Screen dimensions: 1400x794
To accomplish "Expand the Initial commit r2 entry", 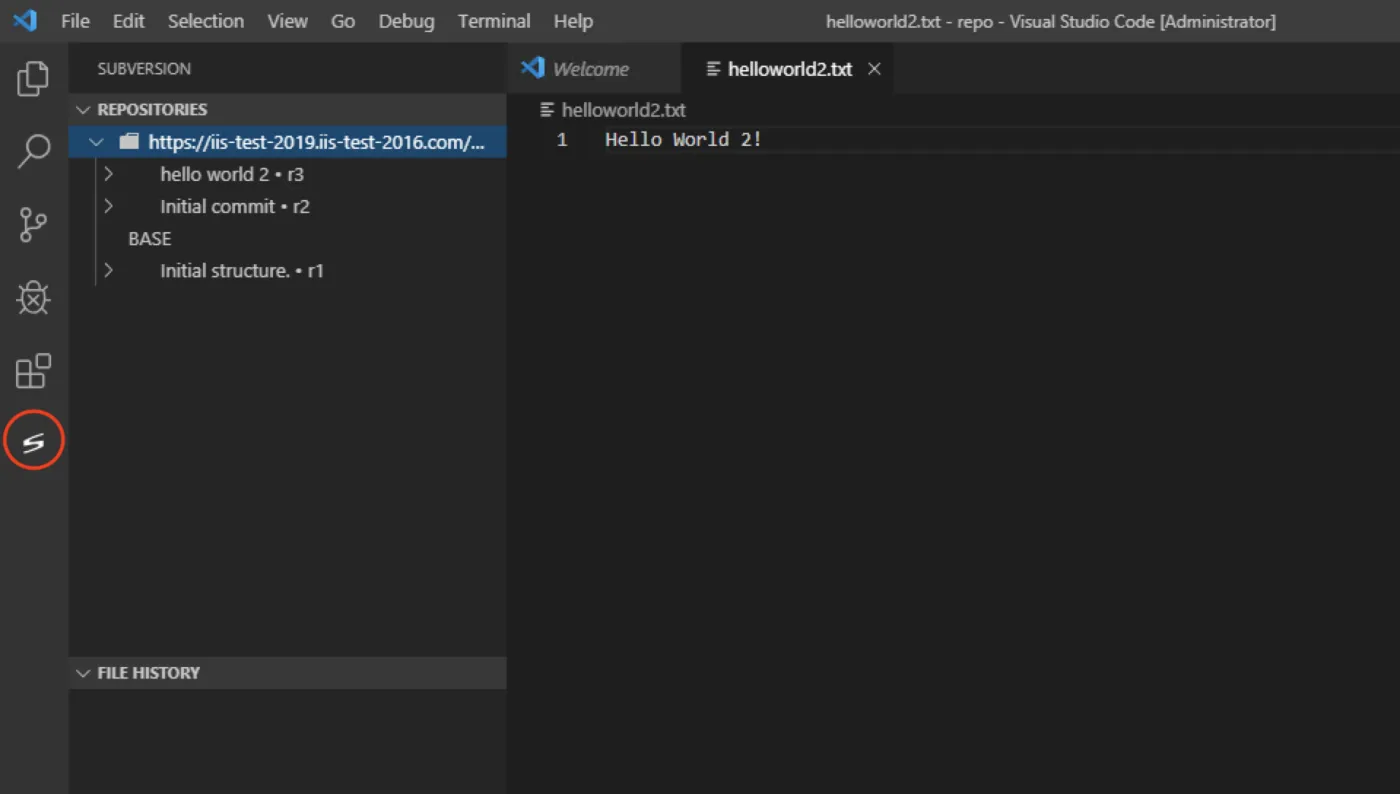I will click(108, 206).
